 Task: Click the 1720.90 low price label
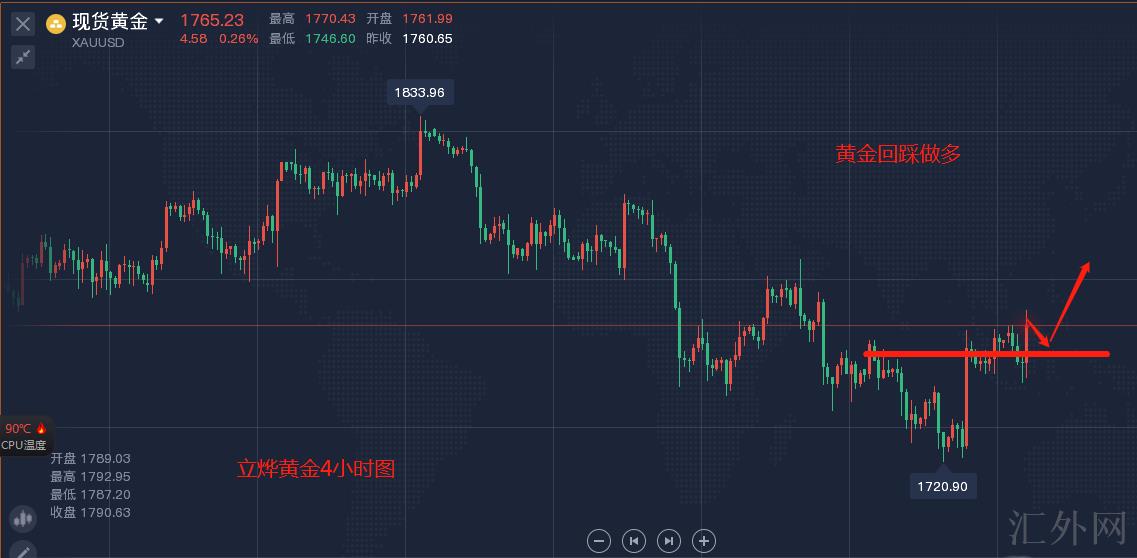(x=943, y=487)
